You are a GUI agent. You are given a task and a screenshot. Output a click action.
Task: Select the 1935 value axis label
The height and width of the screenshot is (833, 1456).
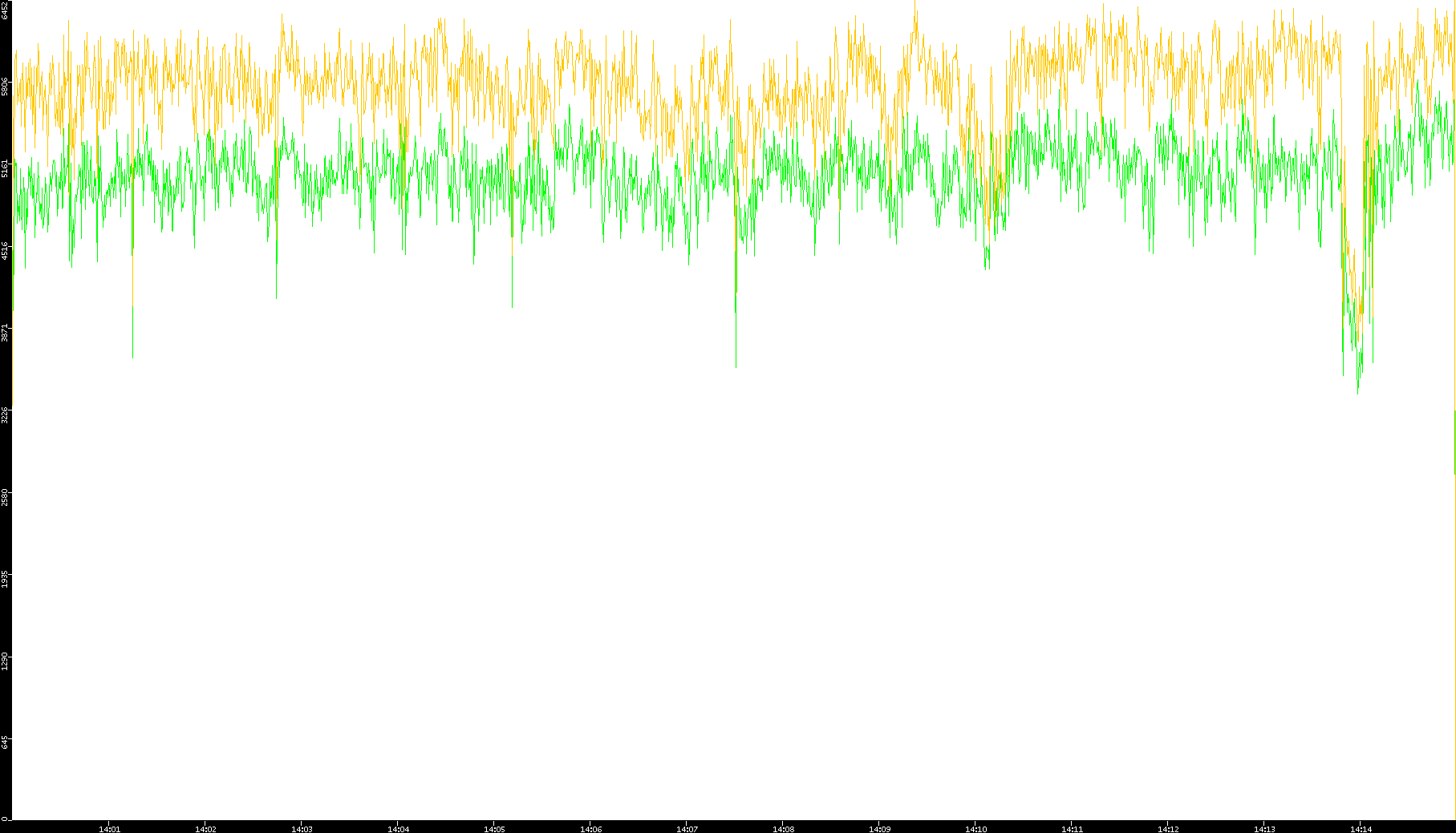point(5,580)
